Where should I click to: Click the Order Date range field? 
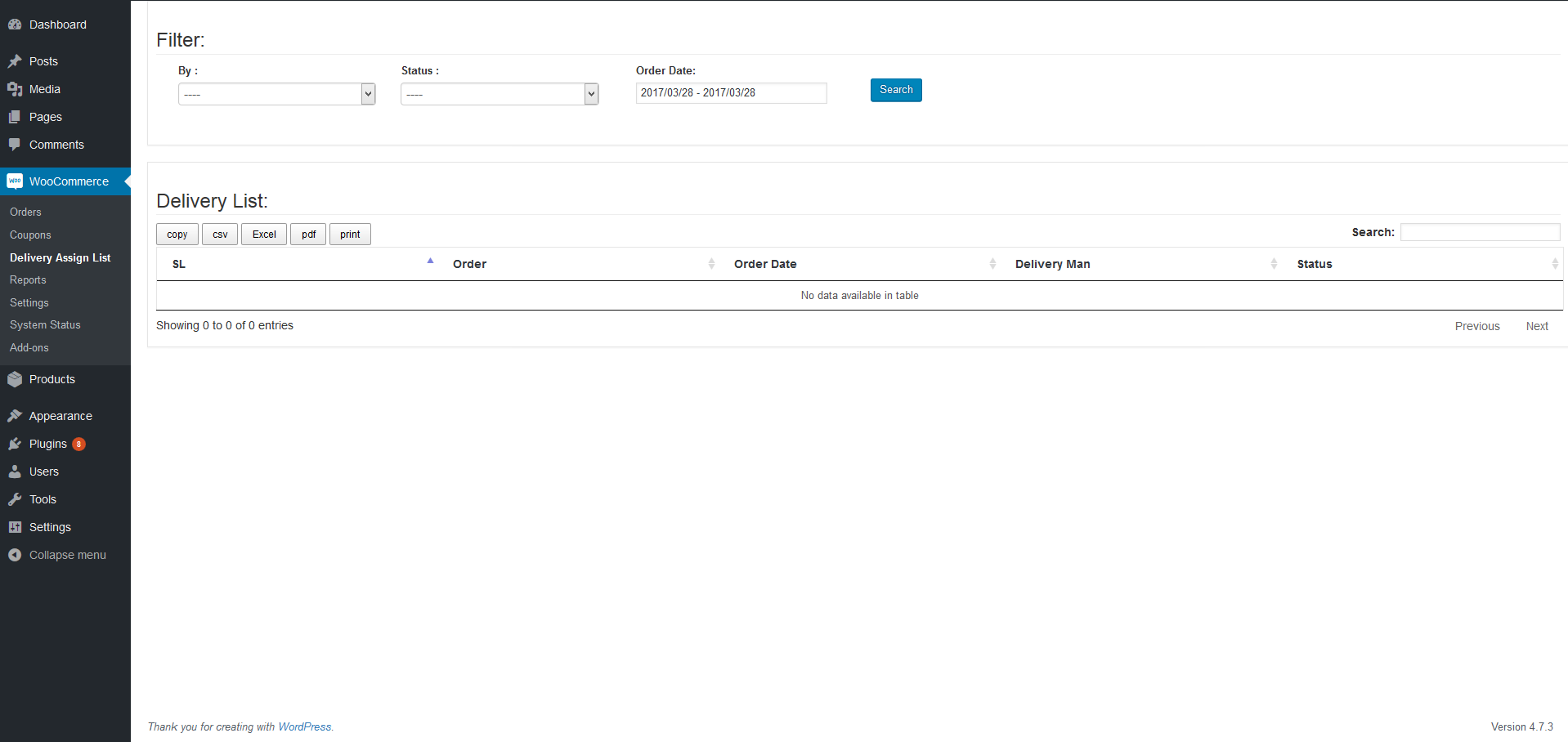[x=731, y=93]
